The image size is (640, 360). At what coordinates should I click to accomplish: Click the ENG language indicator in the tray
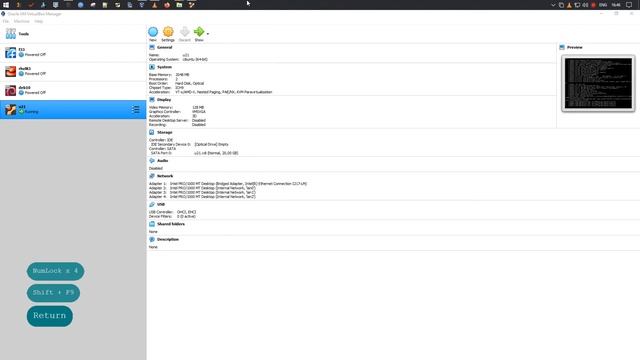point(603,5)
